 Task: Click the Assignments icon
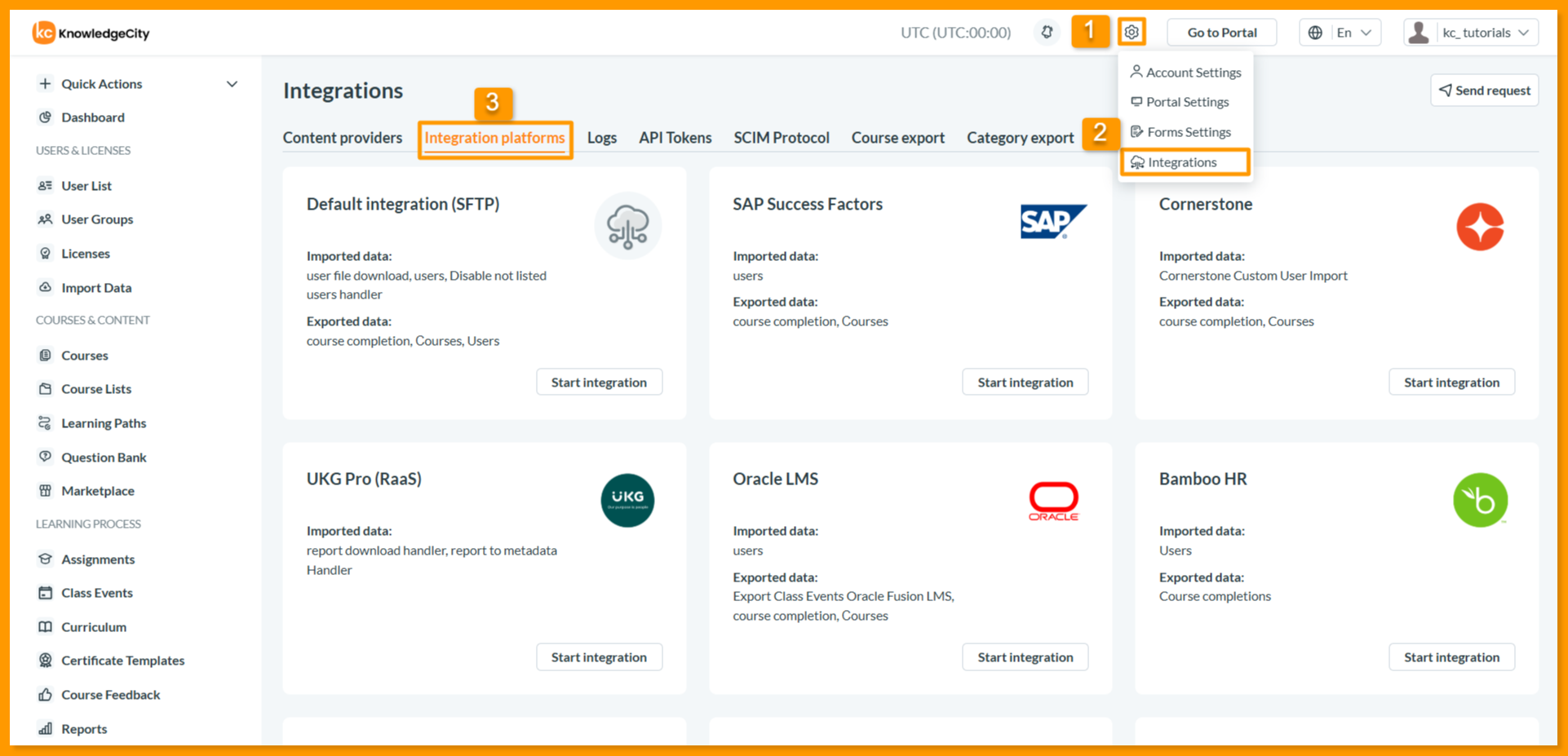pyautogui.click(x=45, y=559)
